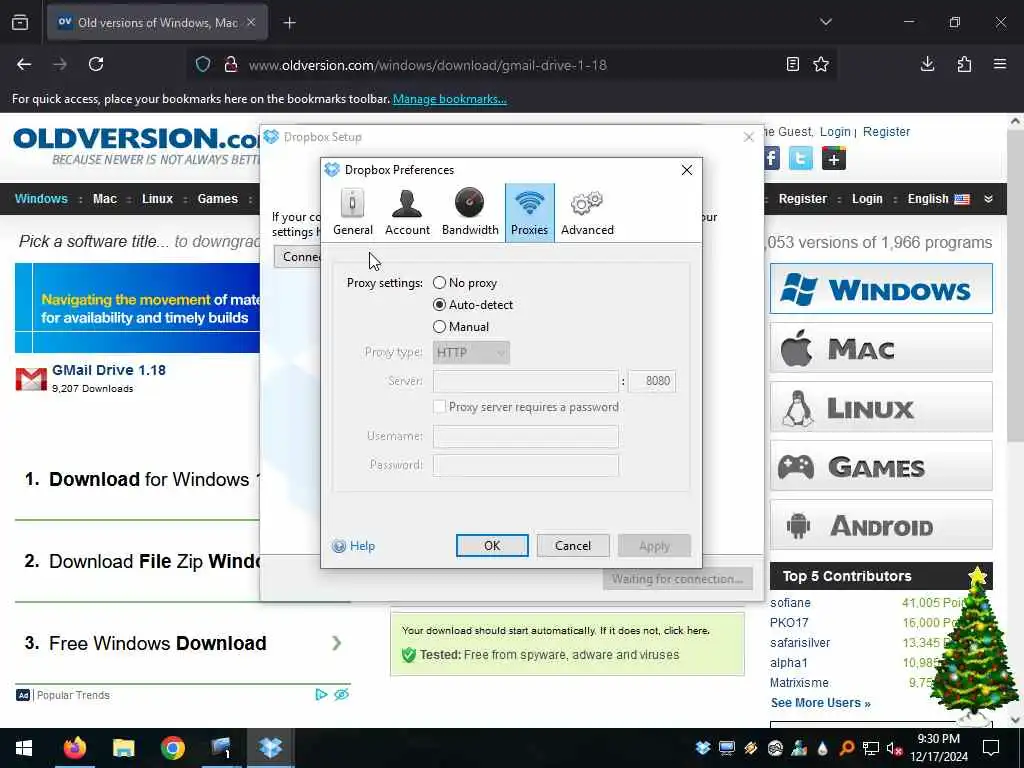Toggle reader view icon
This screenshot has height=768, width=1024.
coord(792,64)
